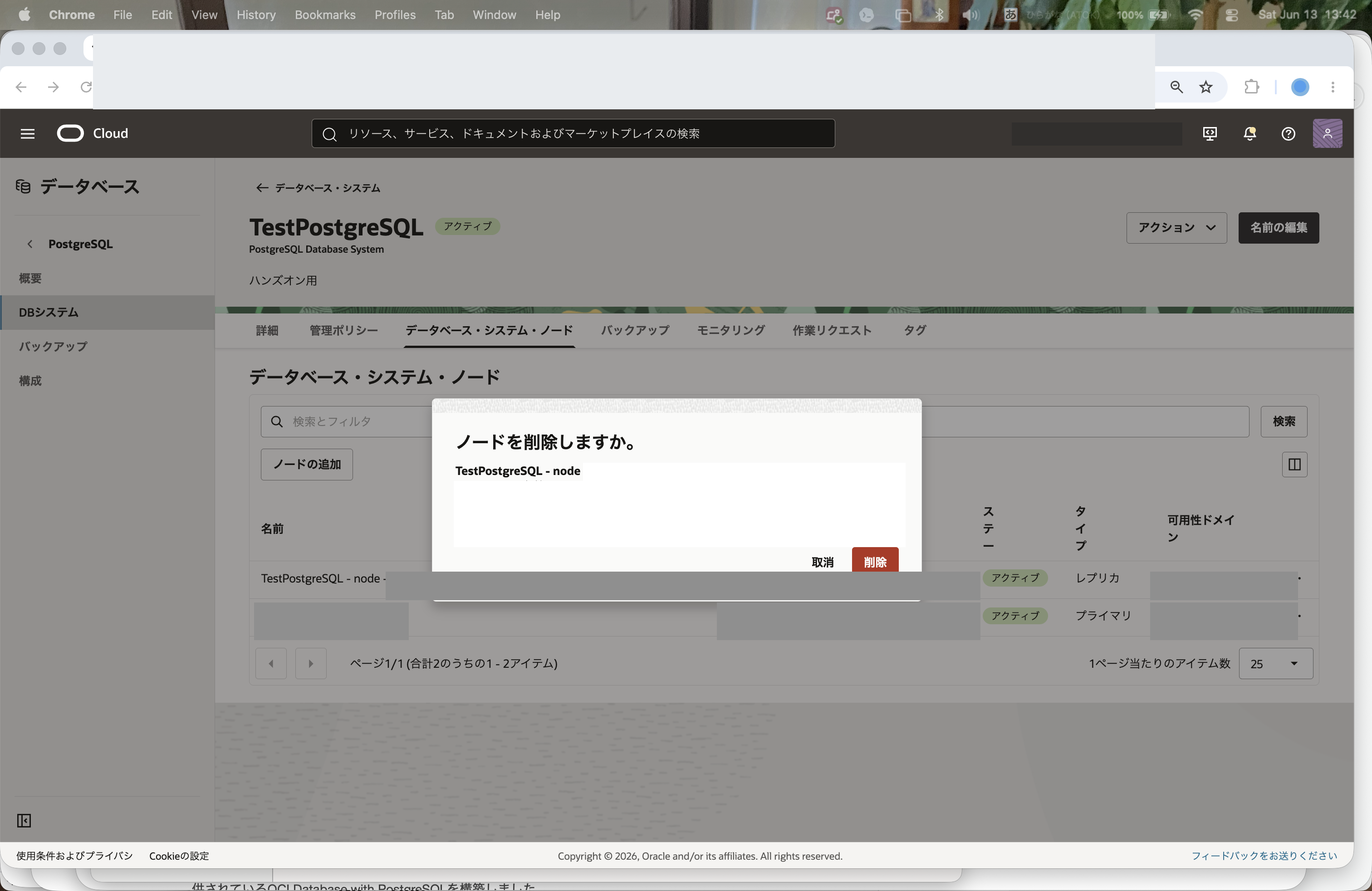Open the フィードバックをお送りください link
This screenshot has width=1372, height=891.
[1264, 856]
